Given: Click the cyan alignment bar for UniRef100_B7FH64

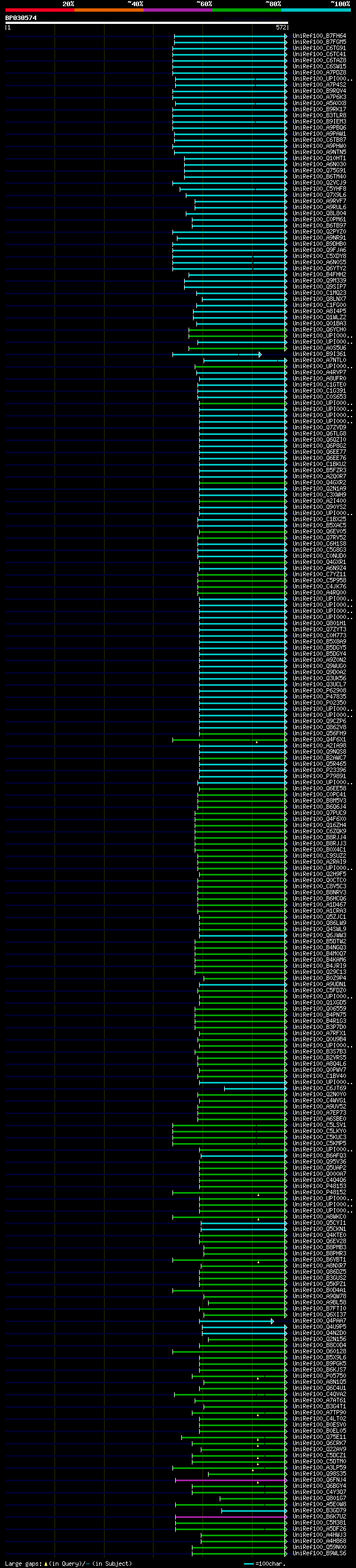Looking at the screenshot, I should [231, 36].
